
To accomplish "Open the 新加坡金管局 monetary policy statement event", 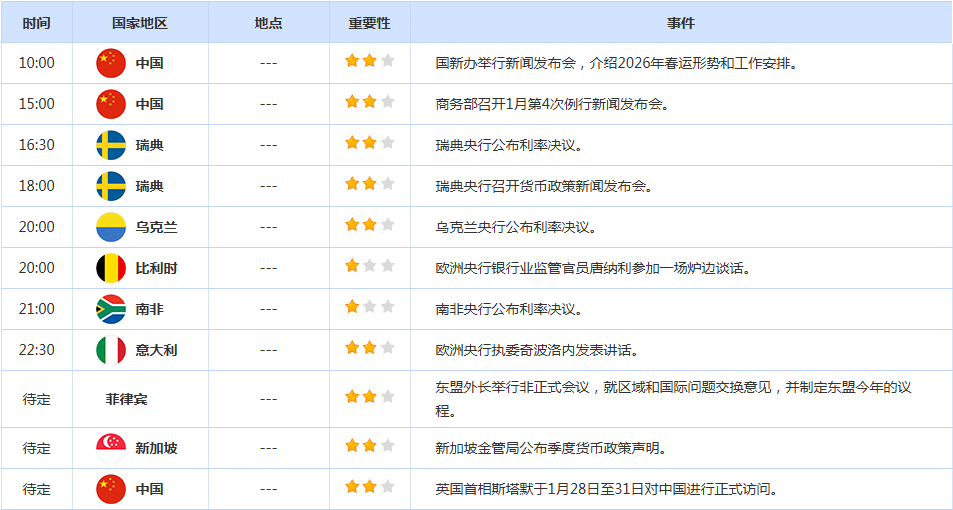I will pos(551,448).
